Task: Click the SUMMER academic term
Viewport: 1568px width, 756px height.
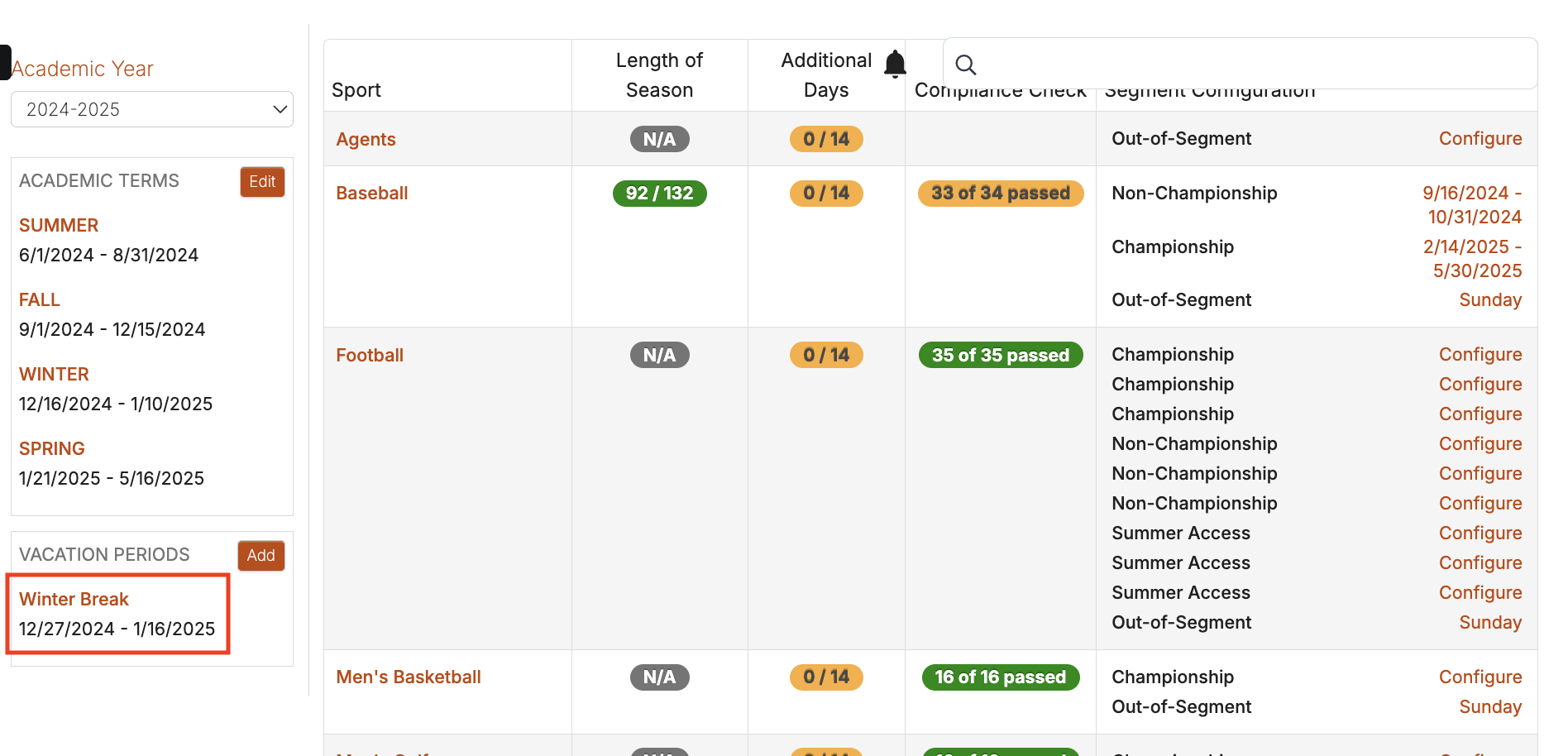Action: point(59,225)
